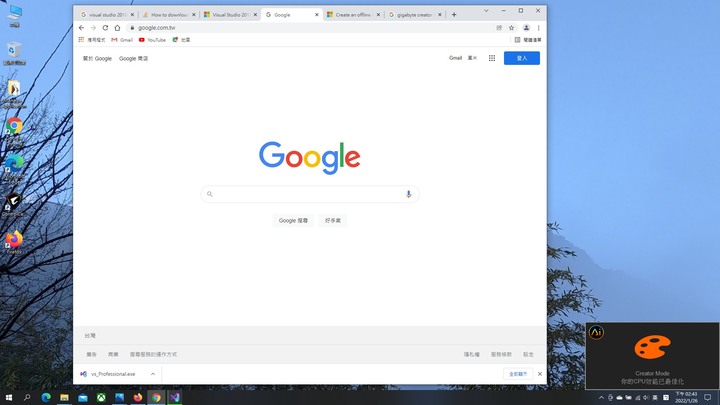This screenshot has height=405, width=720.
Task: Open Windows taskbar search
Action: 27,397
